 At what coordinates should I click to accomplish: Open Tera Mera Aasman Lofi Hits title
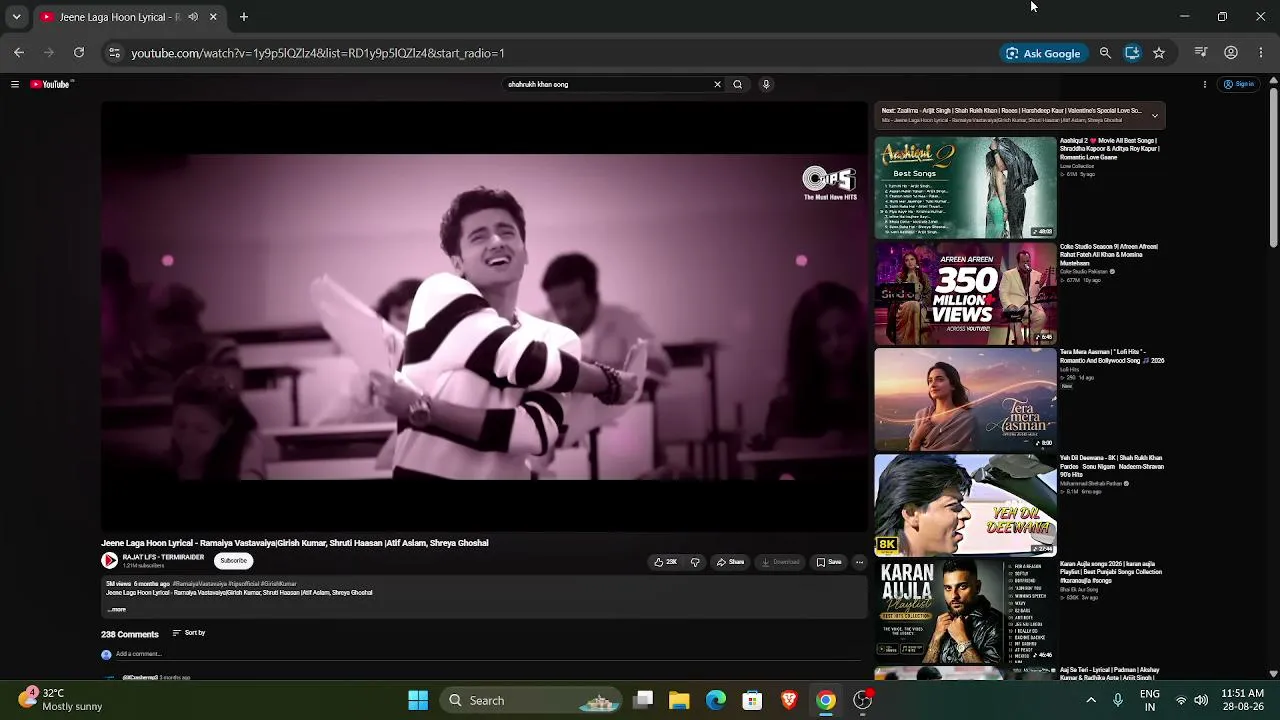(x=1112, y=357)
